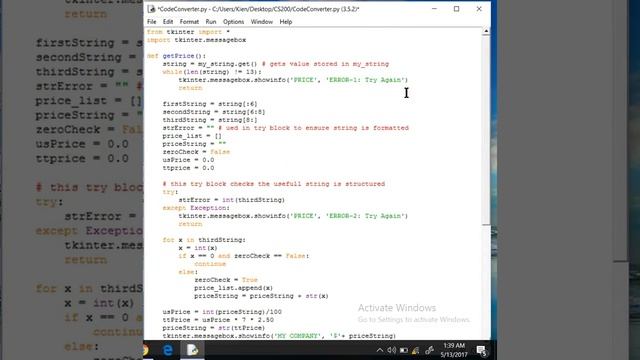Click the 'from tkinter import *' line
This screenshot has height=360, width=640.
click(188, 32)
